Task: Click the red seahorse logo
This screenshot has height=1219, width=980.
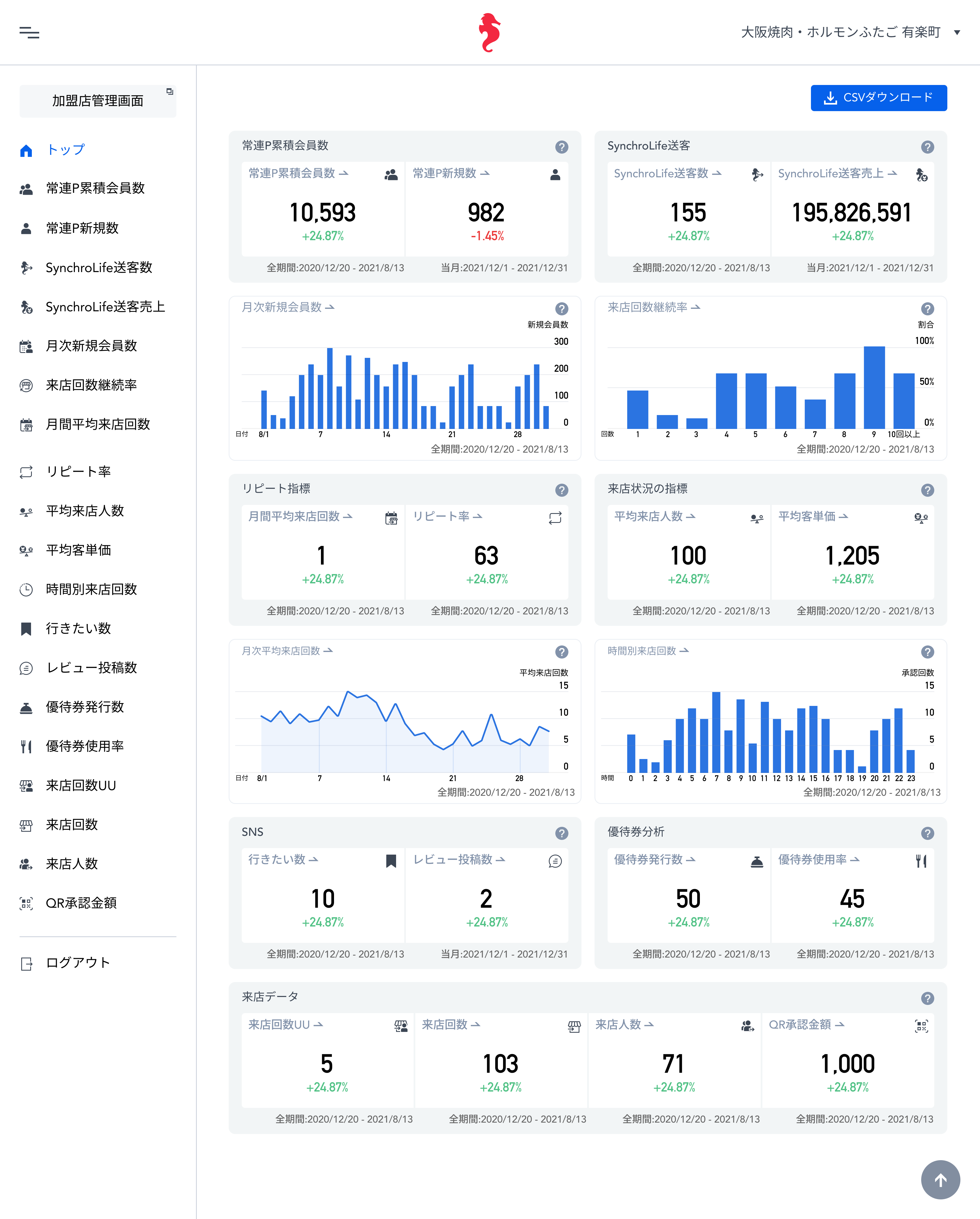Action: [x=489, y=33]
